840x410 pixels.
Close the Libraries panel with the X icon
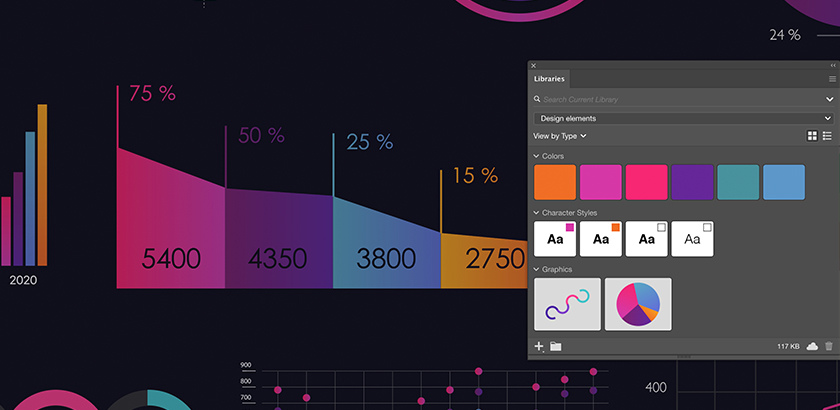click(x=533, y=65)
